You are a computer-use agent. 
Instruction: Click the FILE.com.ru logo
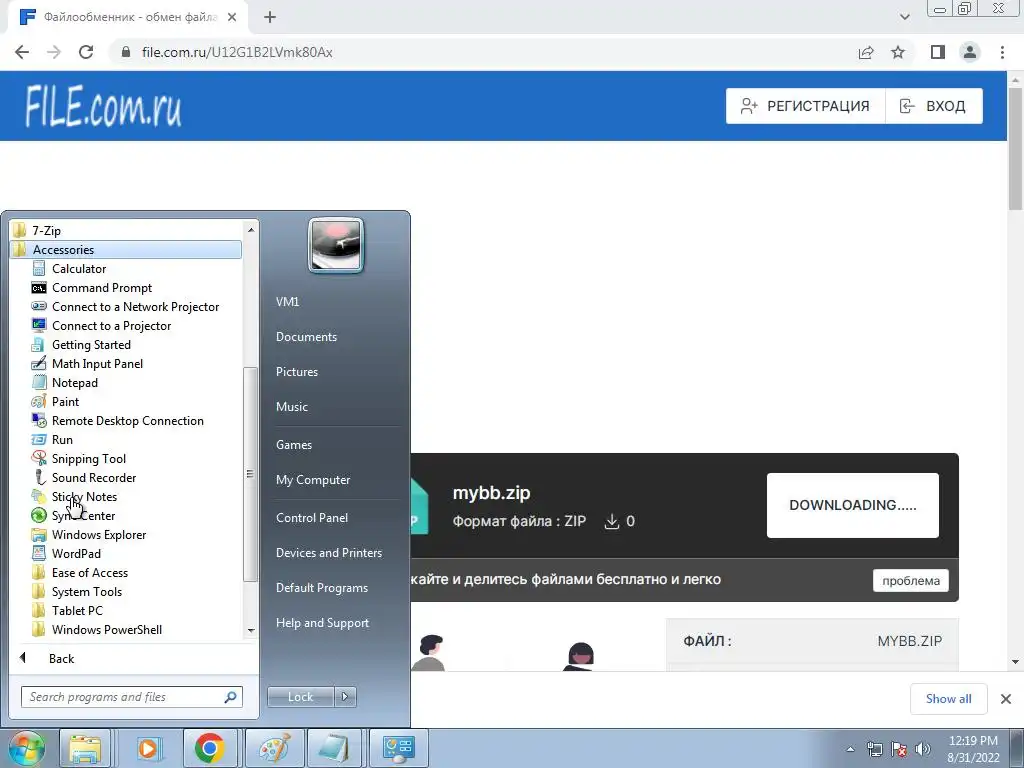103,106
